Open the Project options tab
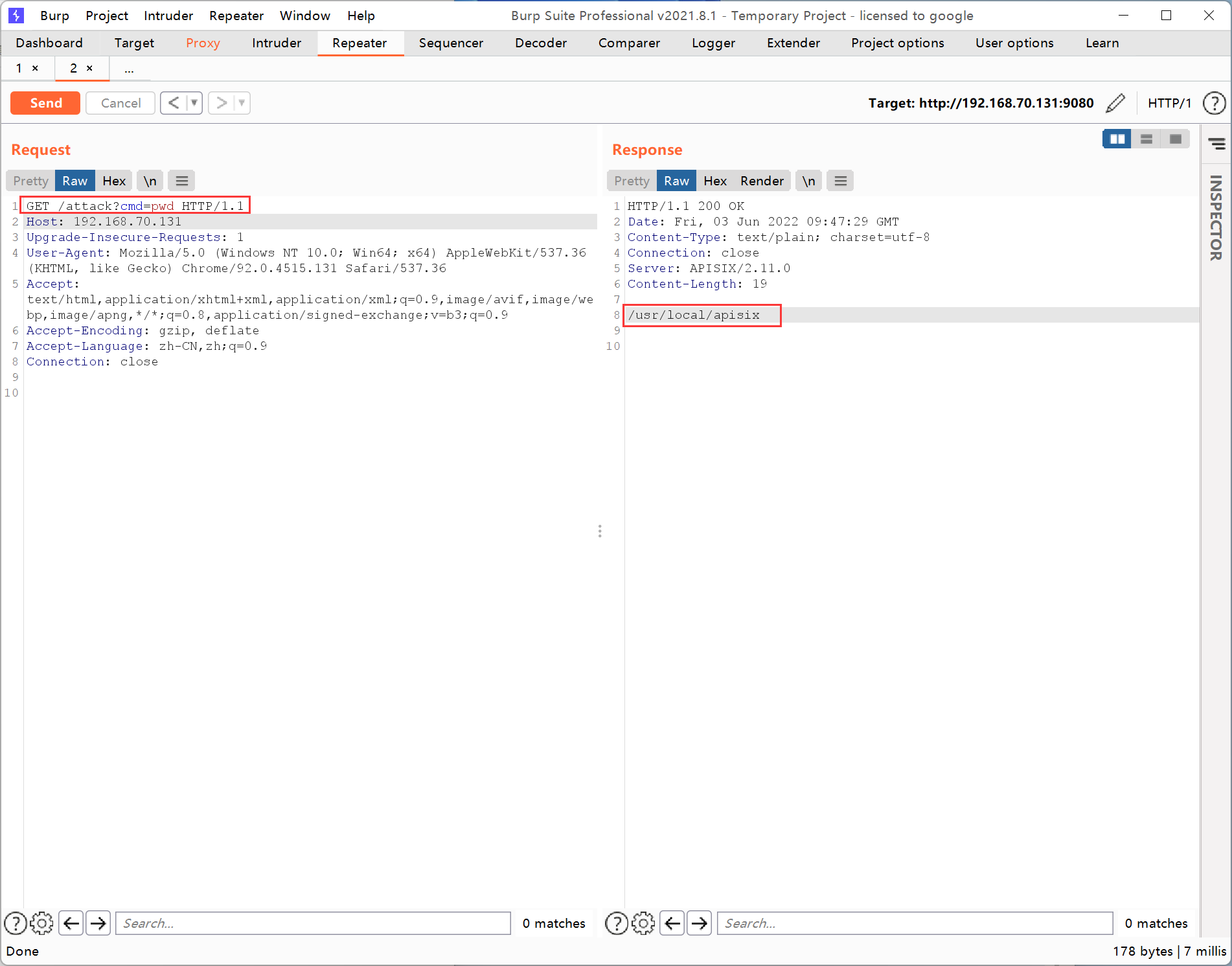Viewport: 1232px width, 966px height. (897, 43)
